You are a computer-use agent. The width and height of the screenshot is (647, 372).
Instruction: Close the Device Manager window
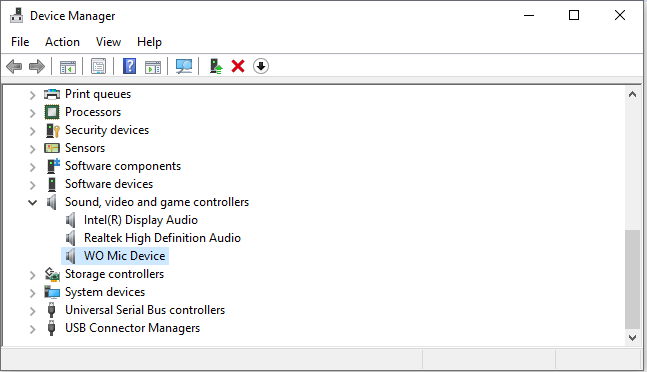pos(620,16)
